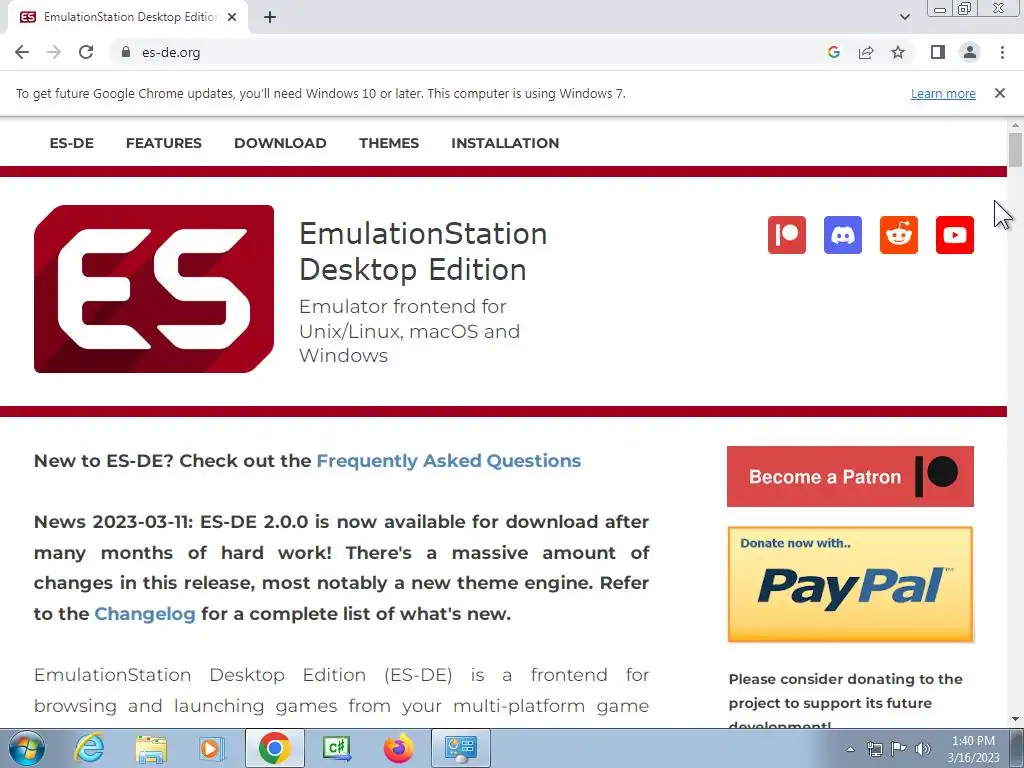Viewport: 1024px width, 768px height.
Task: Click the 'Please consider donating' text
Action: (846, 702)
